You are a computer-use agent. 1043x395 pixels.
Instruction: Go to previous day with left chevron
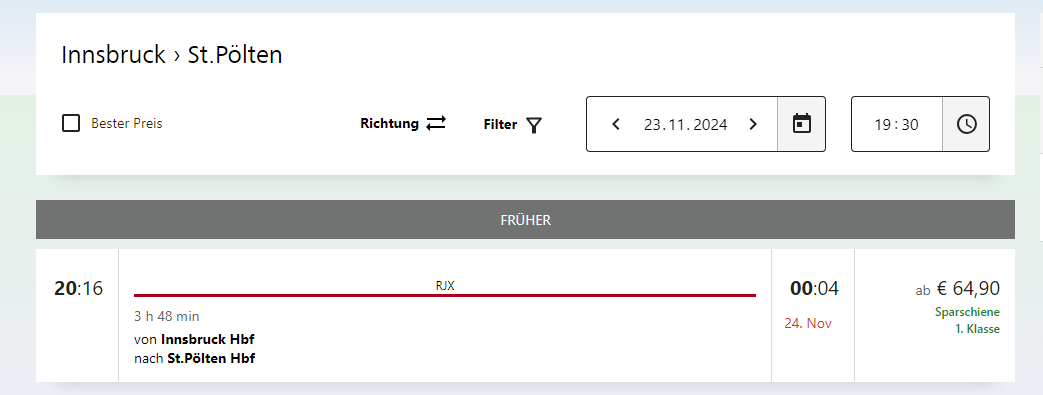[x=616, y=124]
